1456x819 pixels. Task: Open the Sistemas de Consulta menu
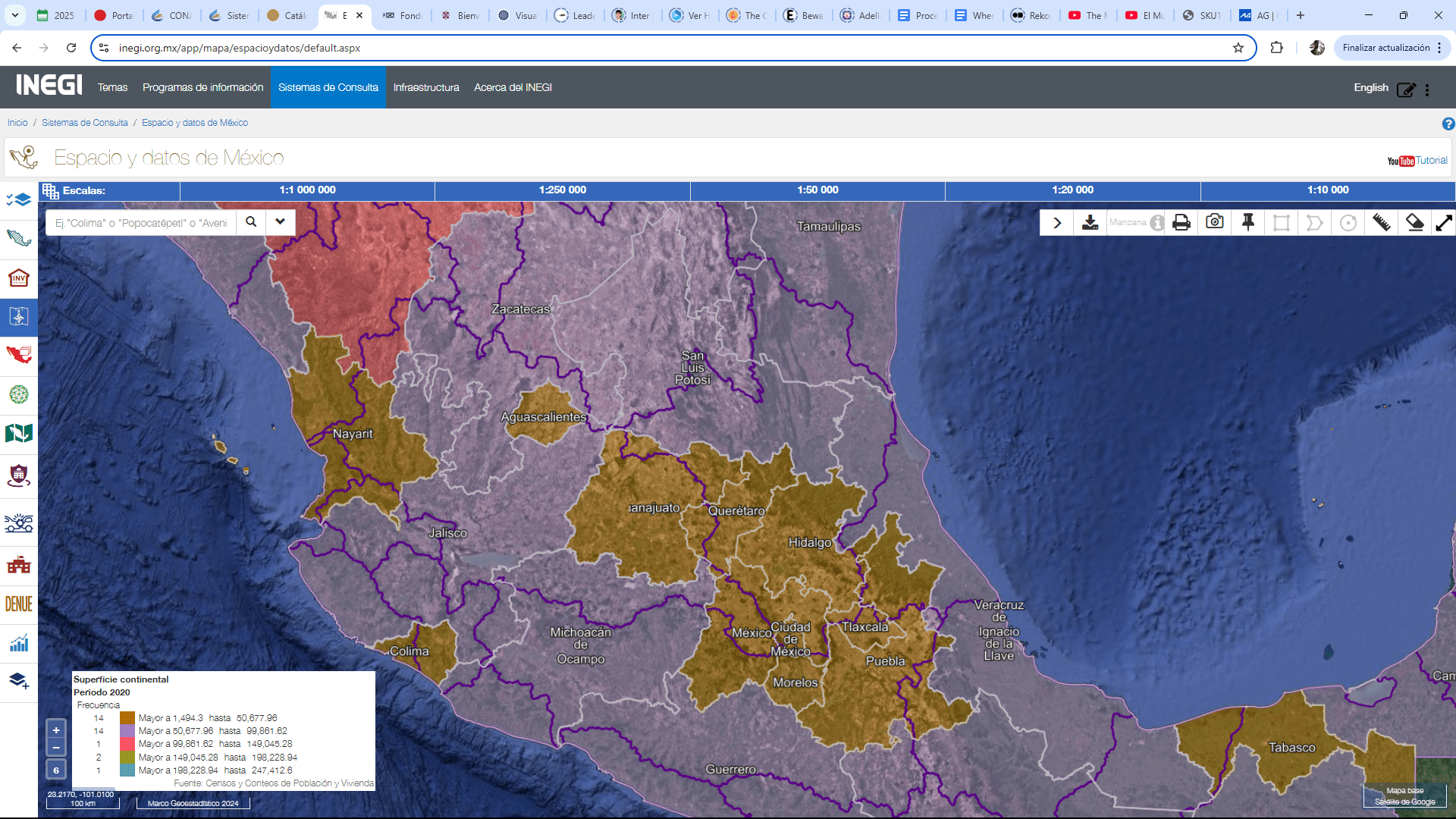point(328,87)
